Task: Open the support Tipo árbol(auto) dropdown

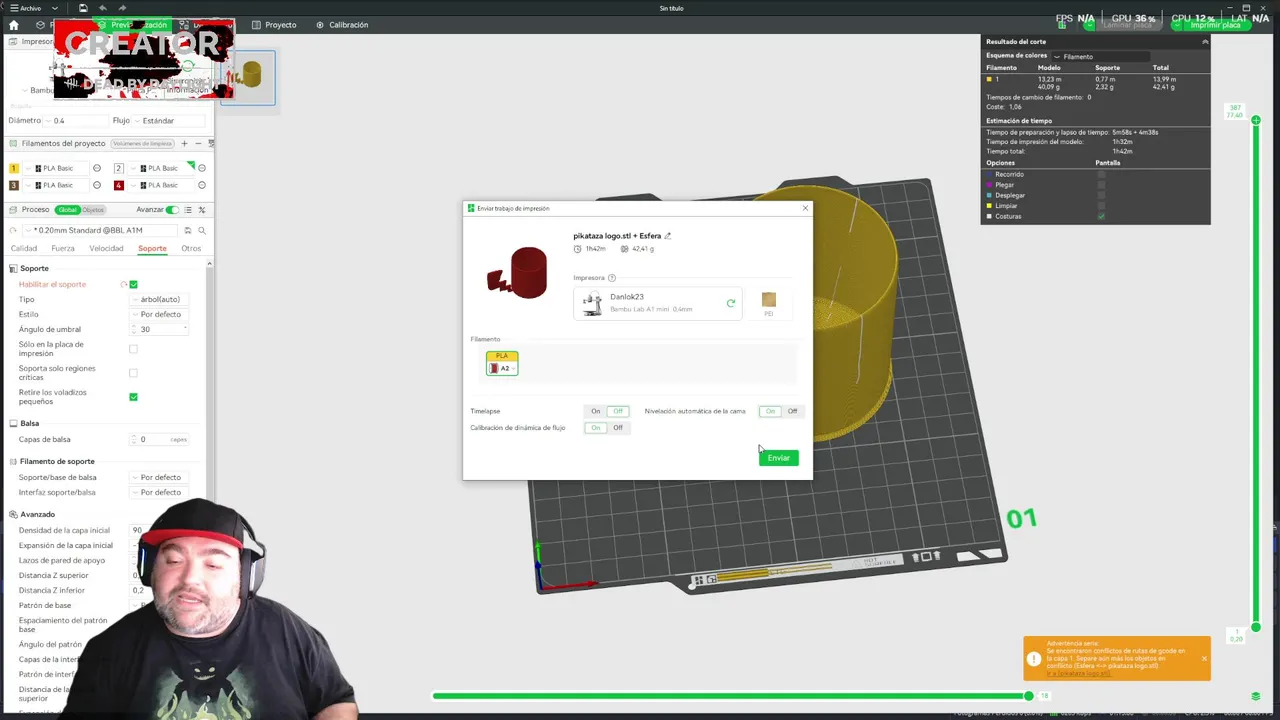Action: (159, 300)
